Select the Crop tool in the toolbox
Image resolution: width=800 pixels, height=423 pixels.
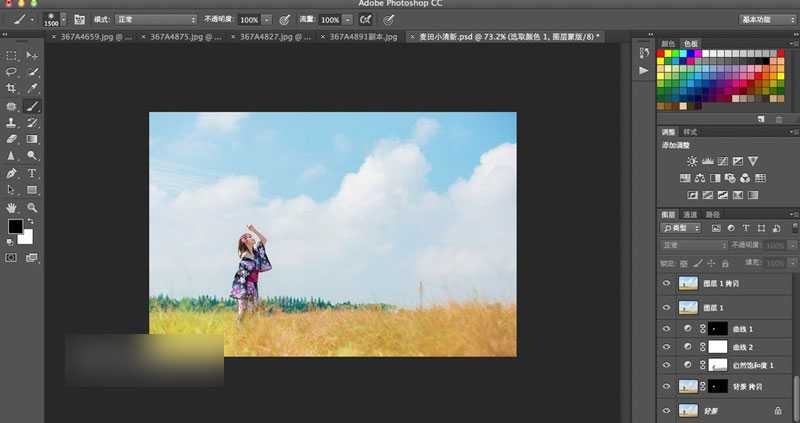12,89
